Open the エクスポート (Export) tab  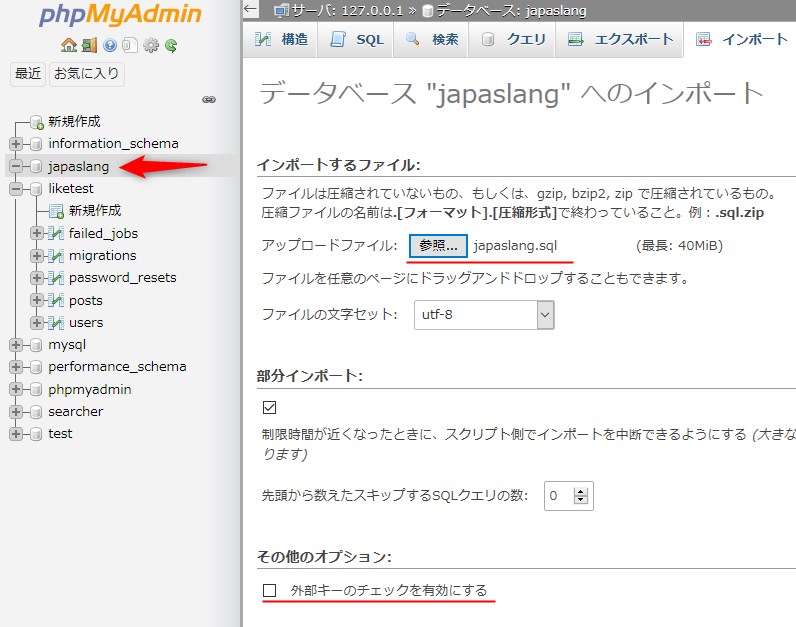(620, 40)
